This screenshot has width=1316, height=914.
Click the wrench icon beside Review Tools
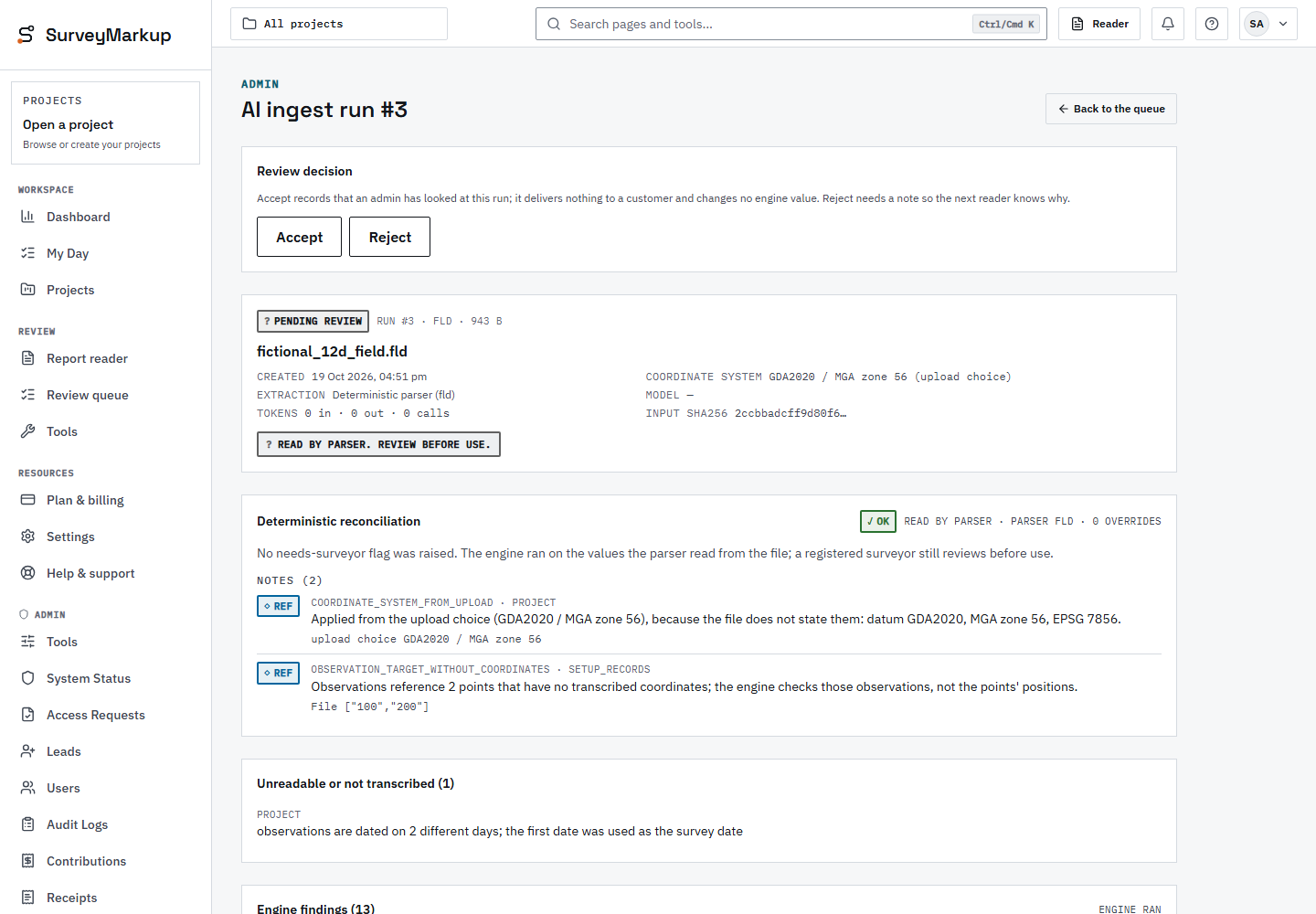(x=28, y=431)
